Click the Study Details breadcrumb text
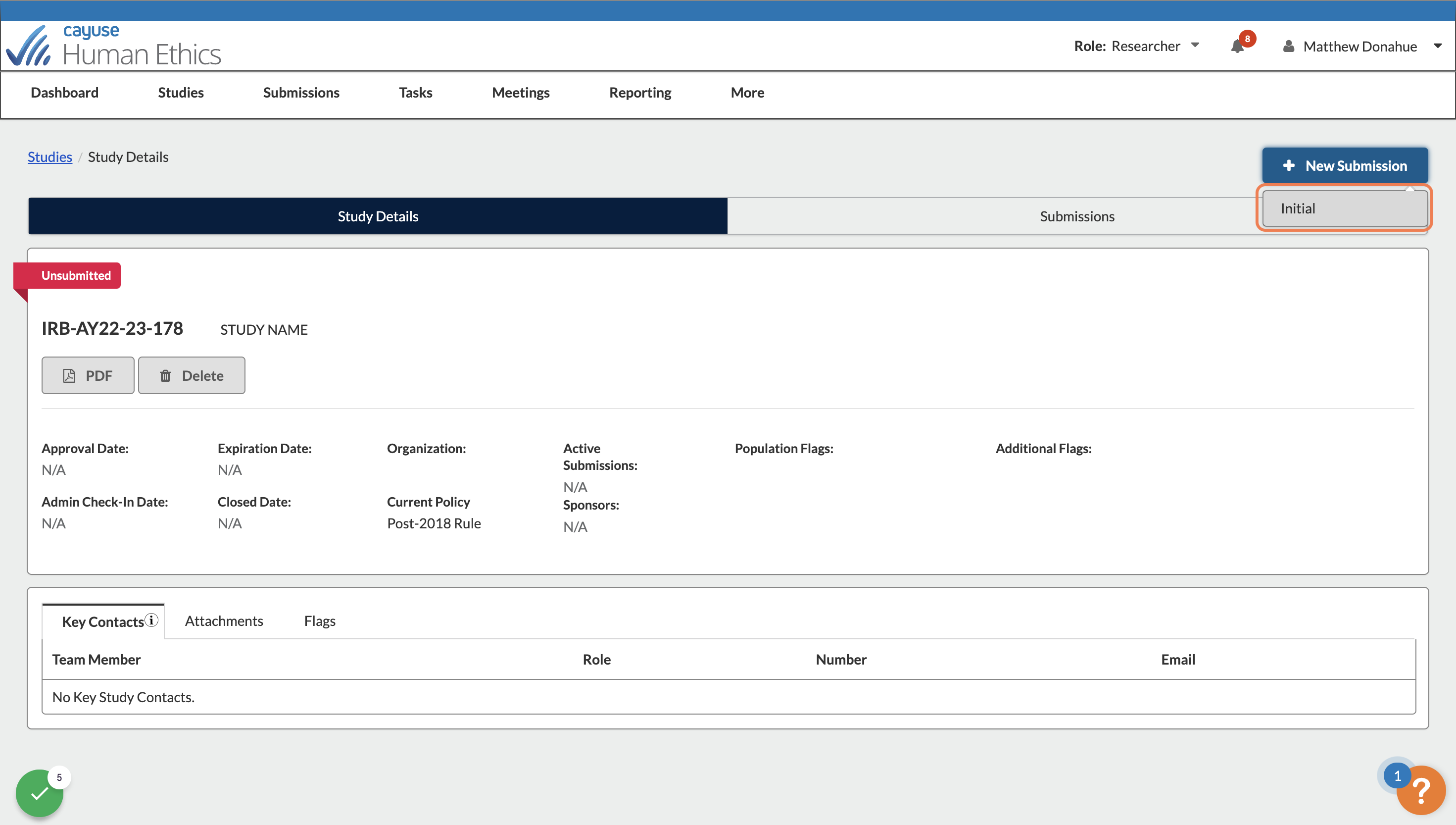The height and width of the screenshot is (825, 1456). tap(128, 157)
